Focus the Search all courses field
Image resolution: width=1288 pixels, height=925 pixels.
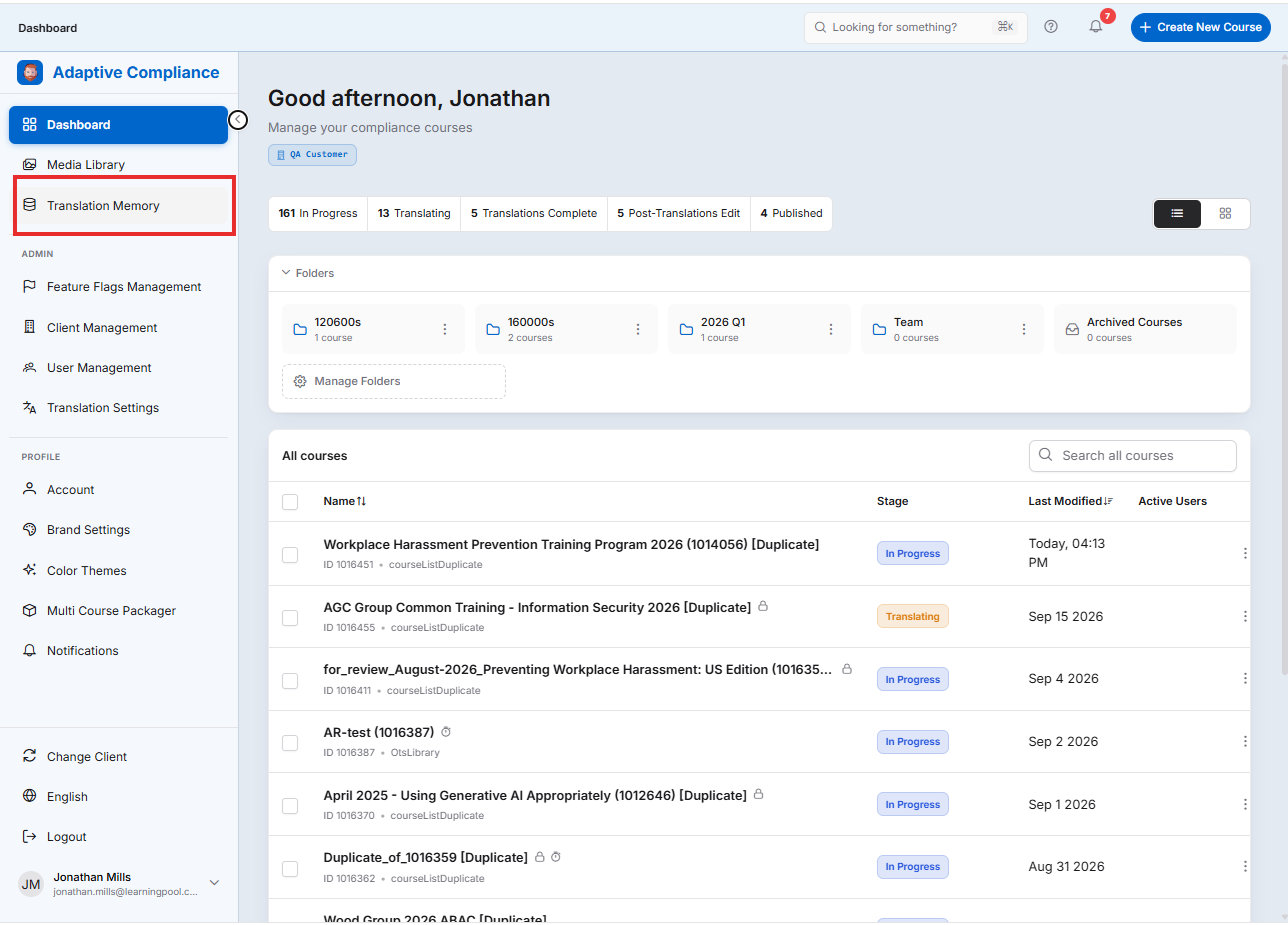coord(1133,455)
